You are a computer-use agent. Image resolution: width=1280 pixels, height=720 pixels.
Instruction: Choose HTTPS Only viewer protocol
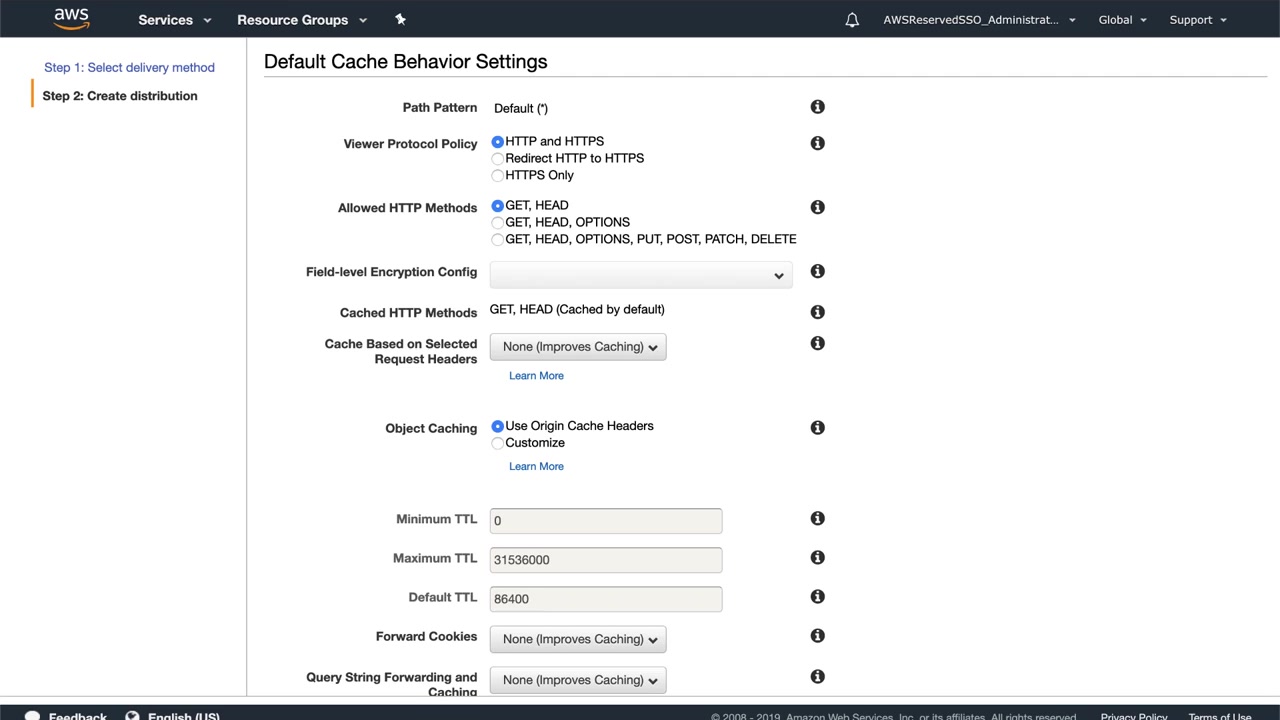[498, 176]
